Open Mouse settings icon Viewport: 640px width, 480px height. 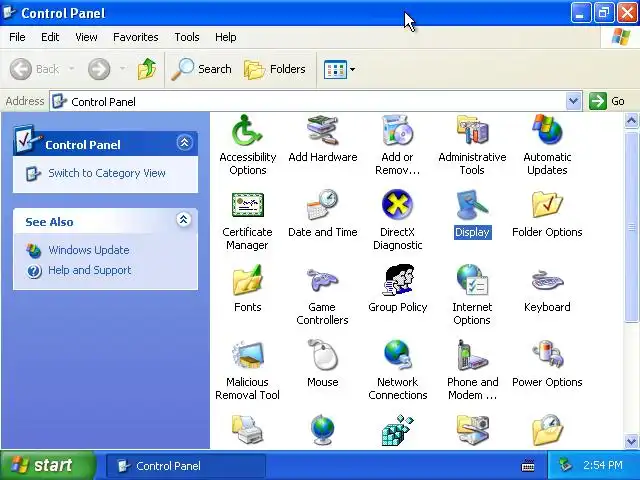click(x=322, y=355)
